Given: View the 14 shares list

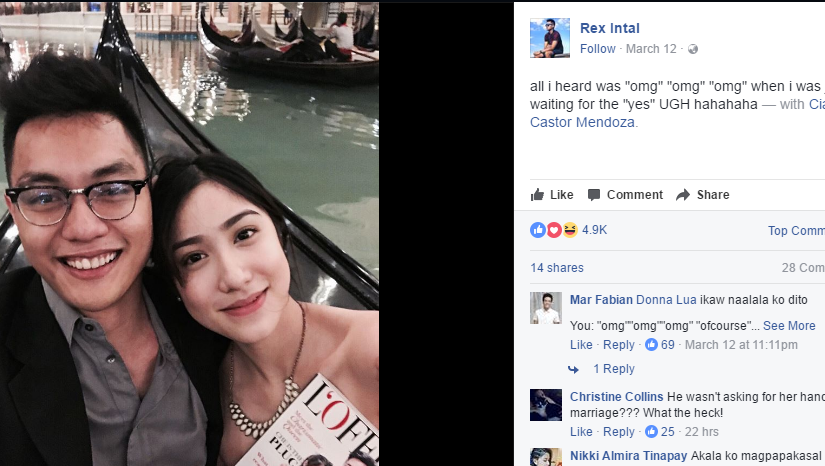Looking at the screenshot, I should pyautogui.click(x=557, y=268).
